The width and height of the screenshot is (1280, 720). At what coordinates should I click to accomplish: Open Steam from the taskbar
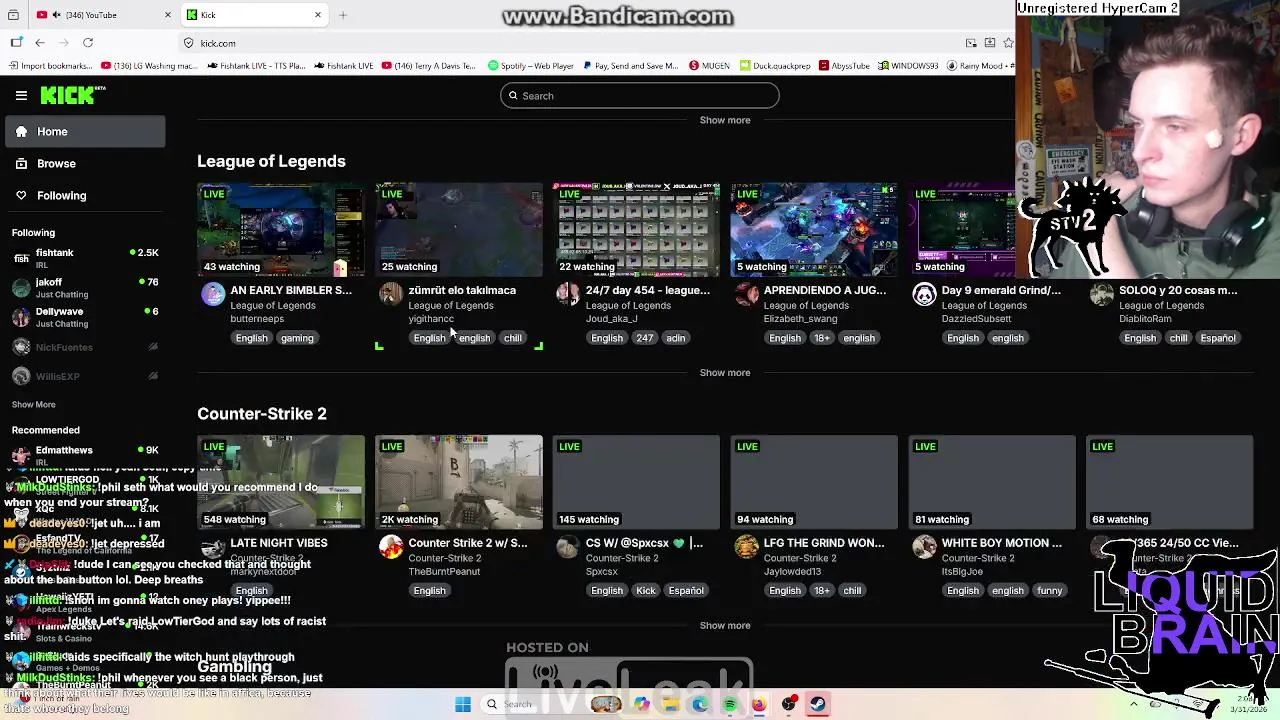tap(818, 704)
